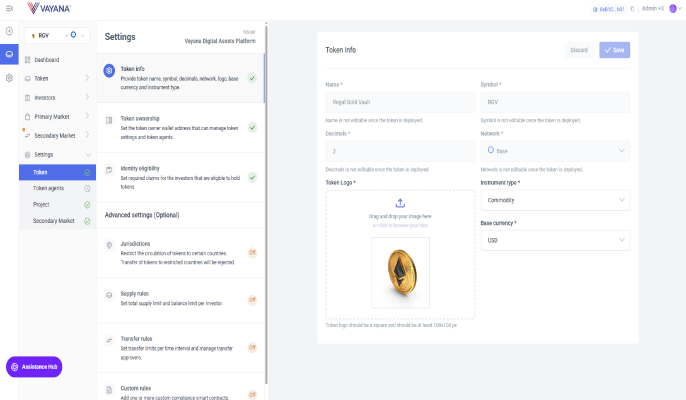
Task: Click the Jurisdictions location pin icon
Action: point(110,245)
